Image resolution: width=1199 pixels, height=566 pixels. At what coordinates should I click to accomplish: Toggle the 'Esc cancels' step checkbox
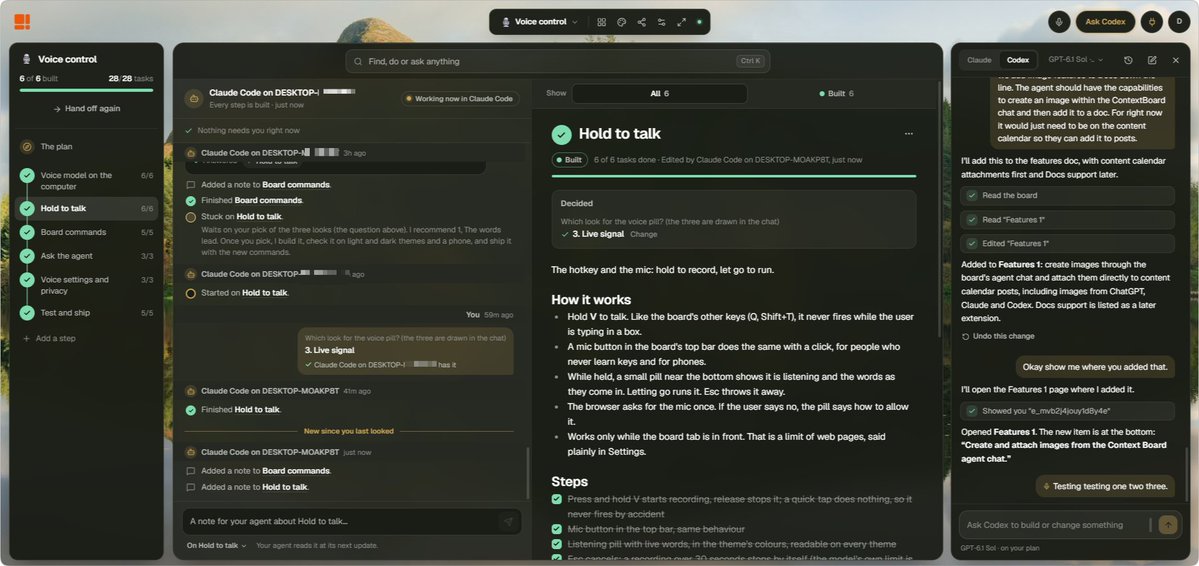coord(557,559)
